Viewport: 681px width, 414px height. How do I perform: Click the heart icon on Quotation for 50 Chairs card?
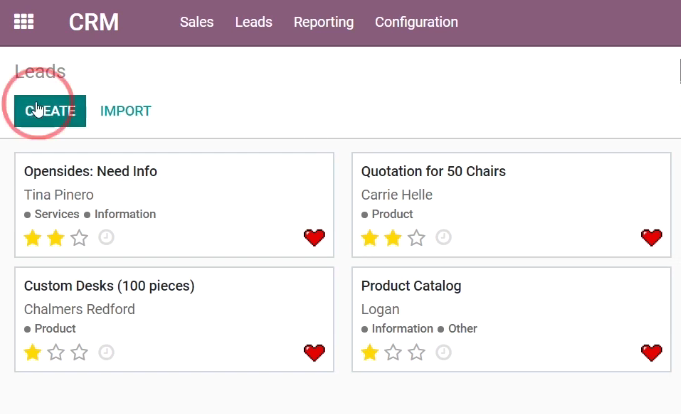[x=651, y=237]
